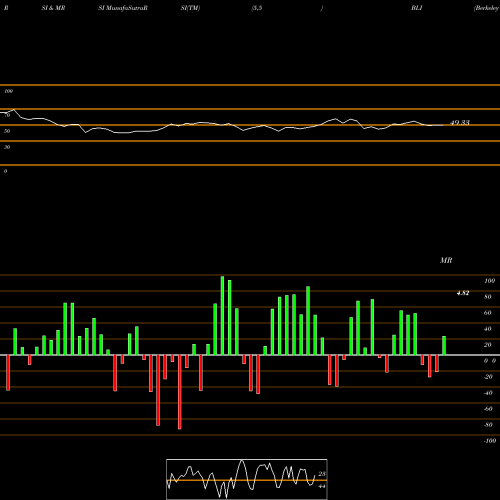Viewport: 500px width, 500px height.
Task: Click the 60 label on MR axis
Action: pos(488,313)
